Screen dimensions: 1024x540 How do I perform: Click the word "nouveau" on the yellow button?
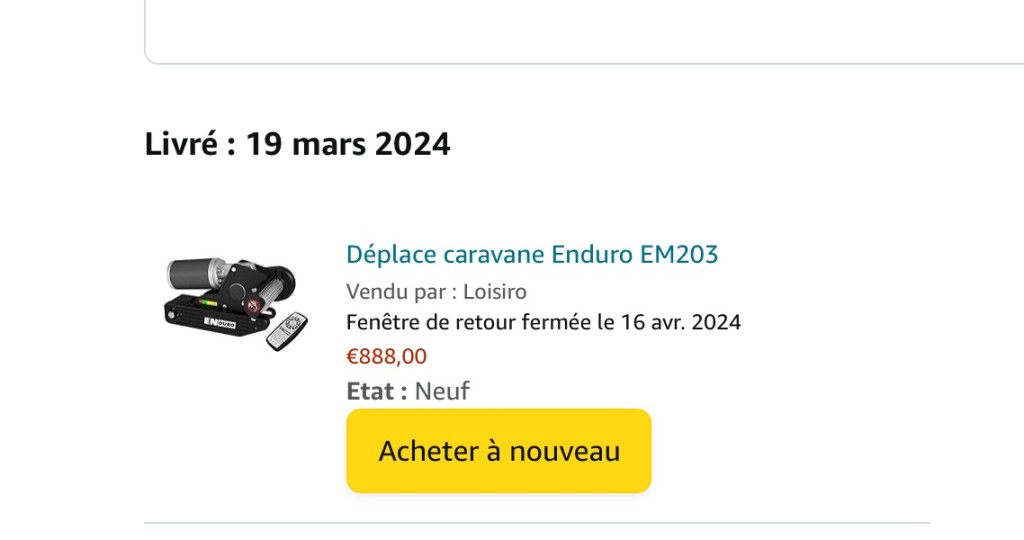click(565, 451)
